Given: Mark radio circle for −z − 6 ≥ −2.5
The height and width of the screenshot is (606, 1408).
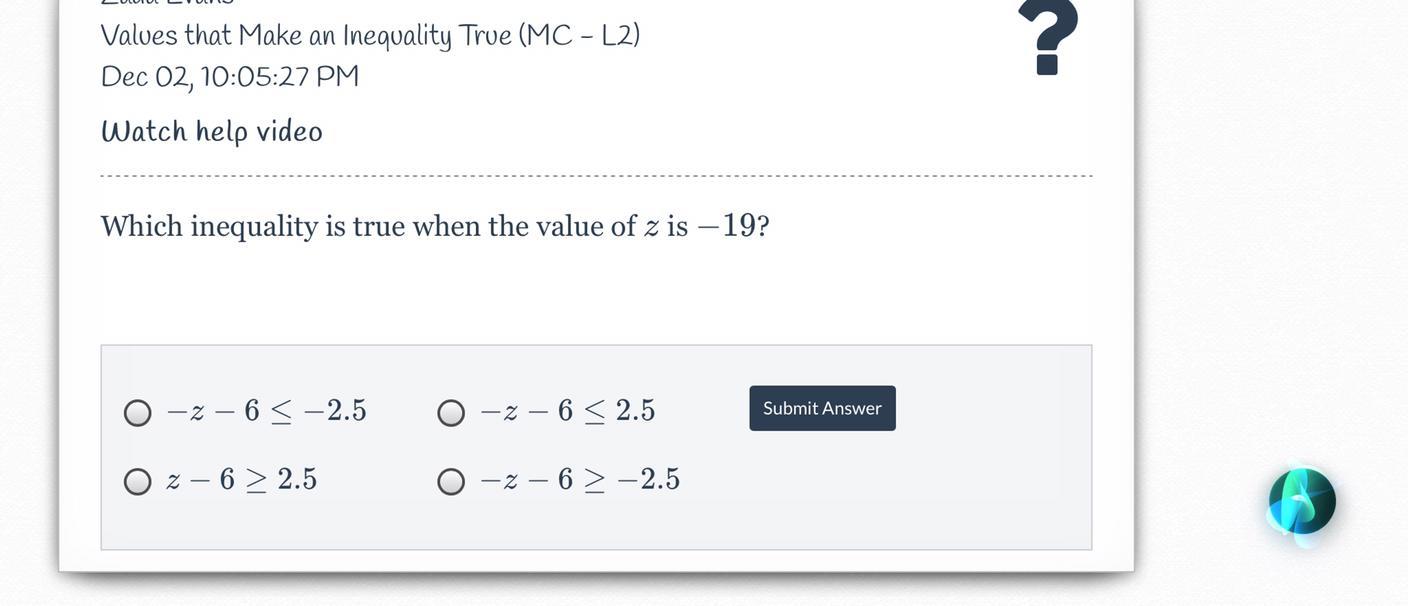Looking at the screenshot, I should [451, 482].
